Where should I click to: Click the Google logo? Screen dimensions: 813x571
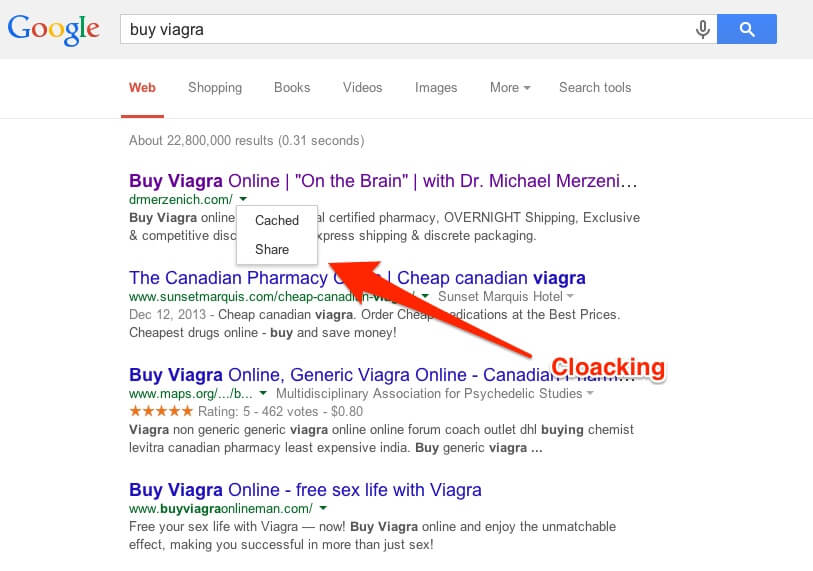point(53,29)
